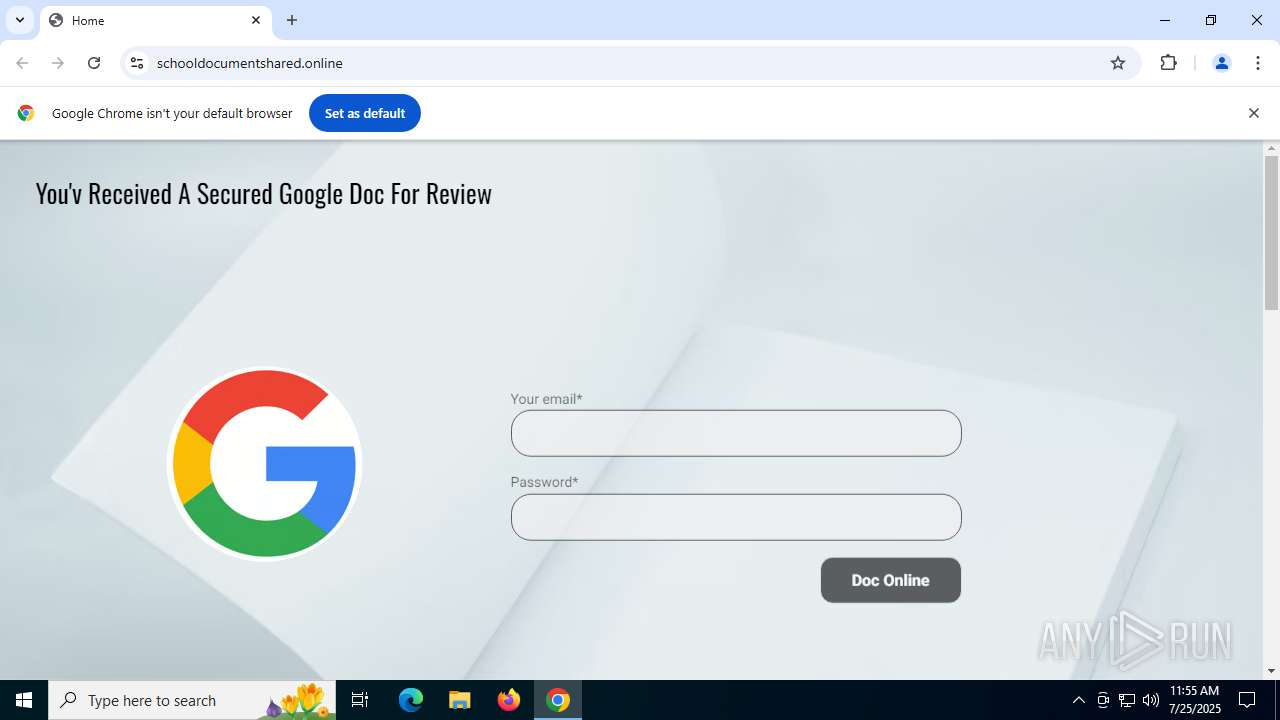
Task: Open the Windows Start menu
Action: pyautogui.click(x=24, y=700)
